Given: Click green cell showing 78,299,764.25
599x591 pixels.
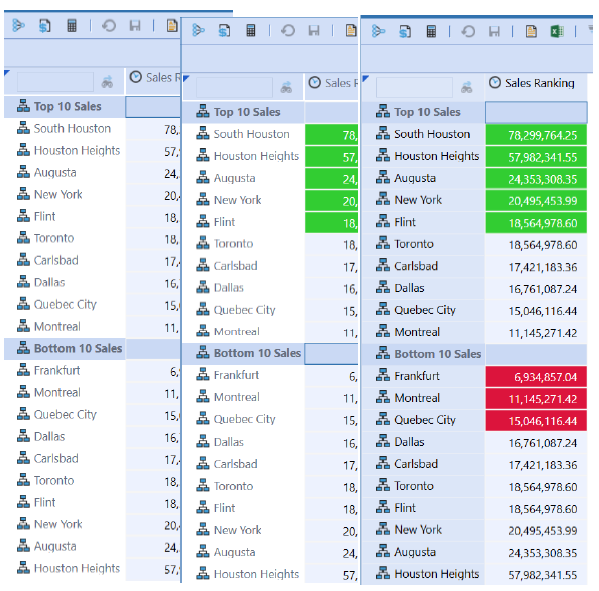Looking at the screenshot, I should (536, 135).
